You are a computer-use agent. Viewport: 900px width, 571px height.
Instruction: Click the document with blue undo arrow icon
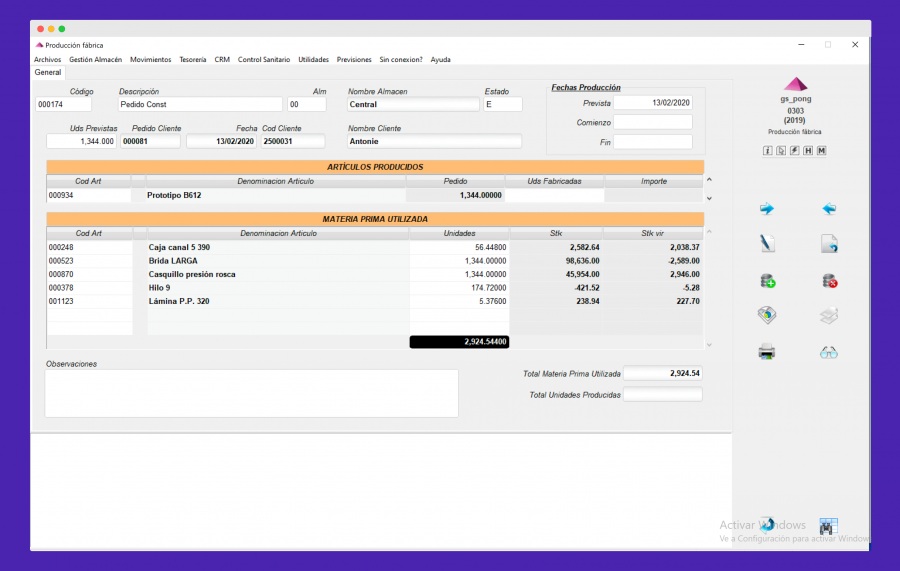point(829,244)
